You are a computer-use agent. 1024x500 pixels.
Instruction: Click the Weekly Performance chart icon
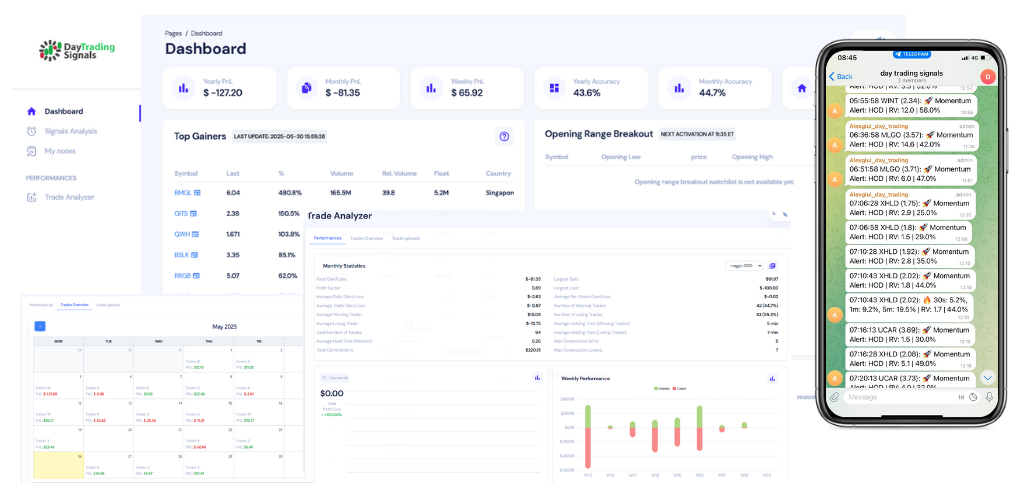coord(771,378)
